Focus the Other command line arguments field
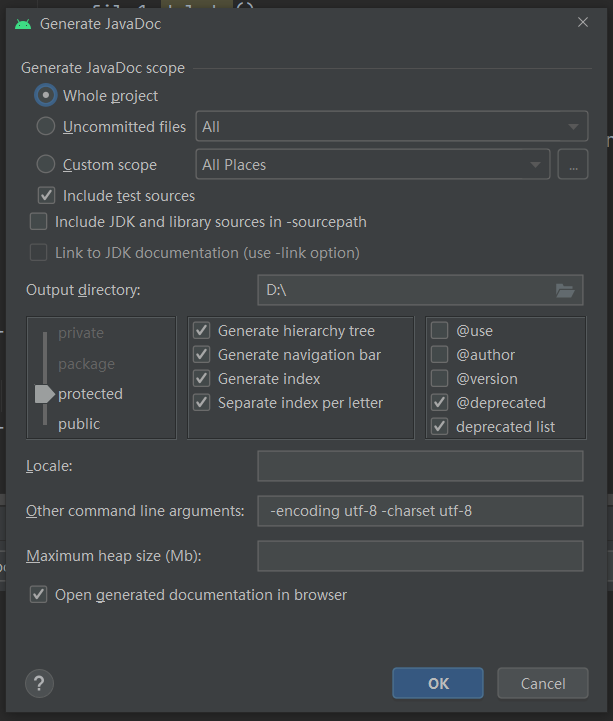The height and width of the screenshot is (721, 613). 420,511
